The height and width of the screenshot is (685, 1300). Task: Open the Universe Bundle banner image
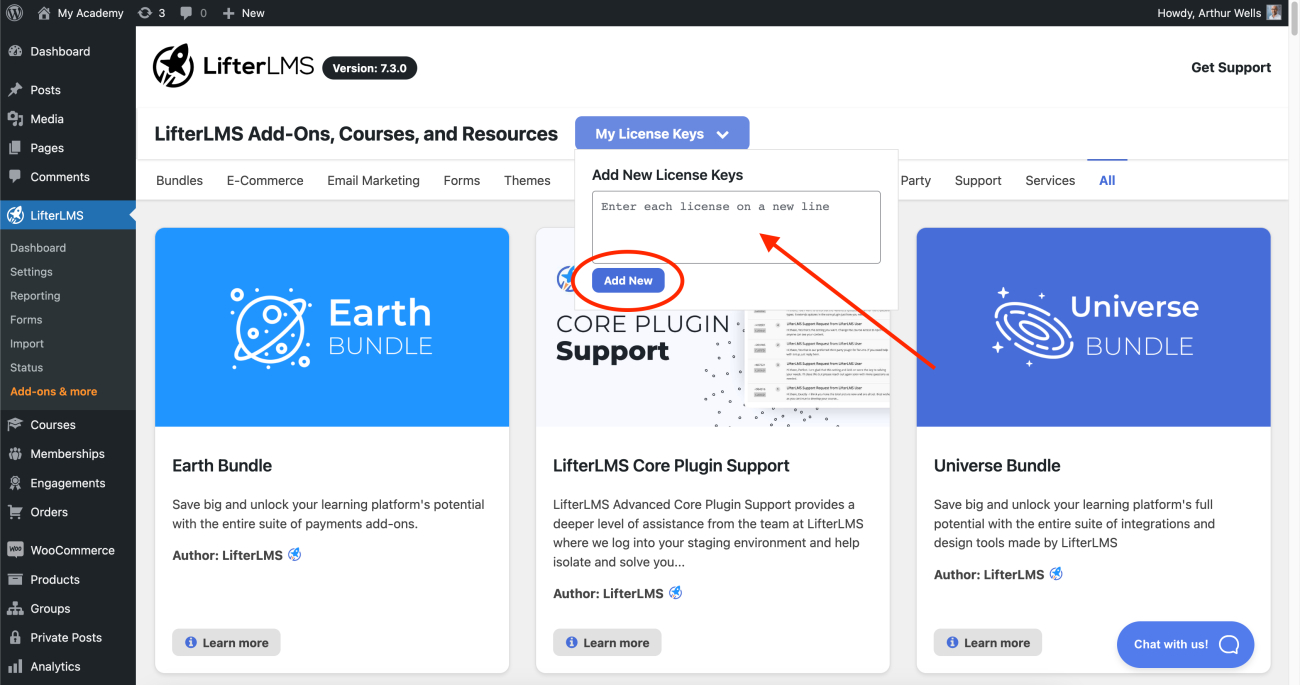1093,327
